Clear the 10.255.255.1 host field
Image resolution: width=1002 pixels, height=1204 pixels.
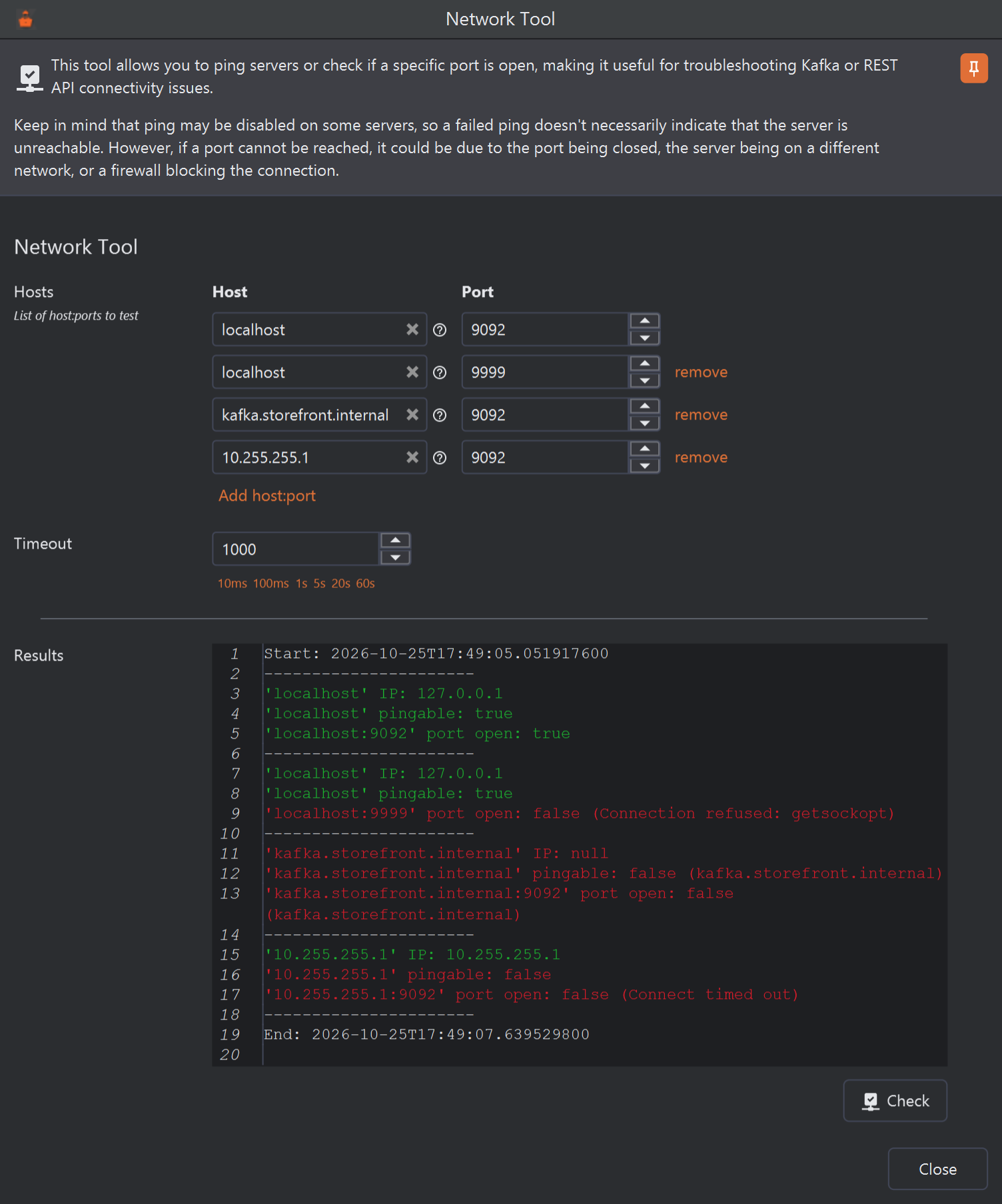click(x=412, y=457)
